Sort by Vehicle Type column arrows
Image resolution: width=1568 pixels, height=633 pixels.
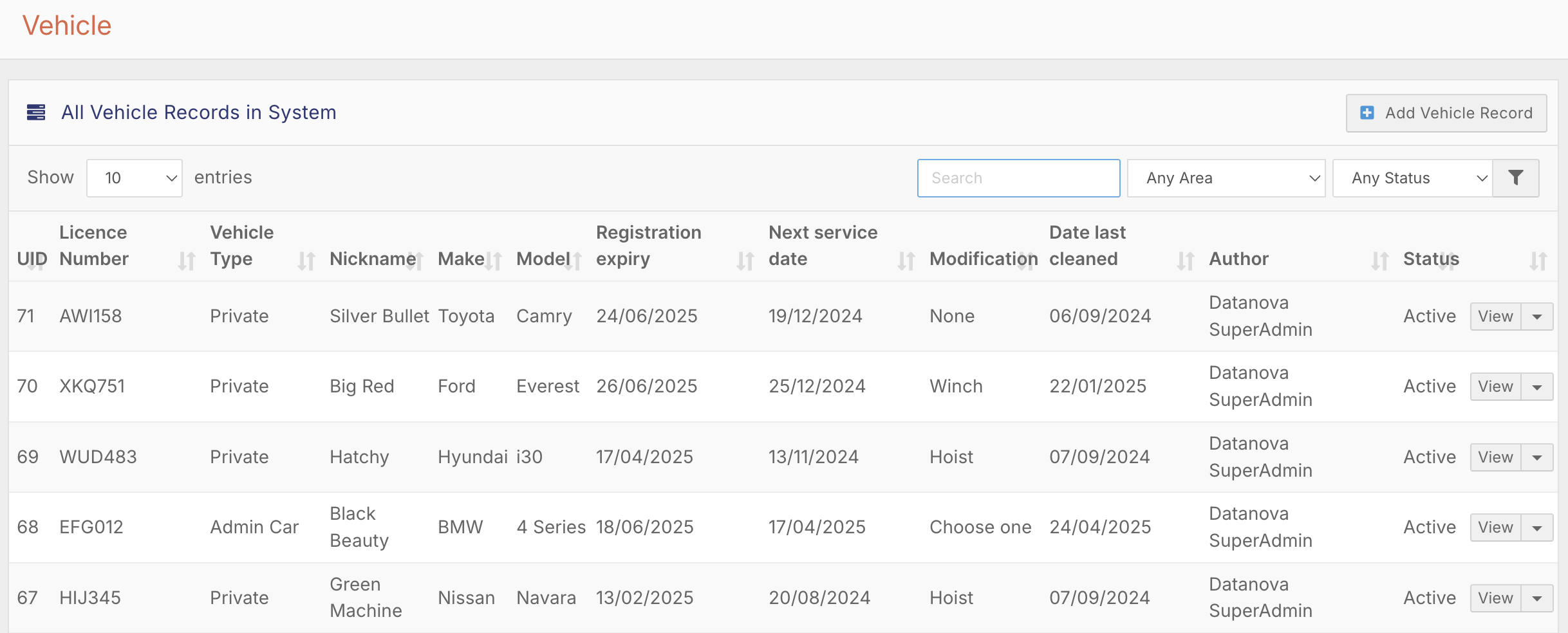coord(306,261)
